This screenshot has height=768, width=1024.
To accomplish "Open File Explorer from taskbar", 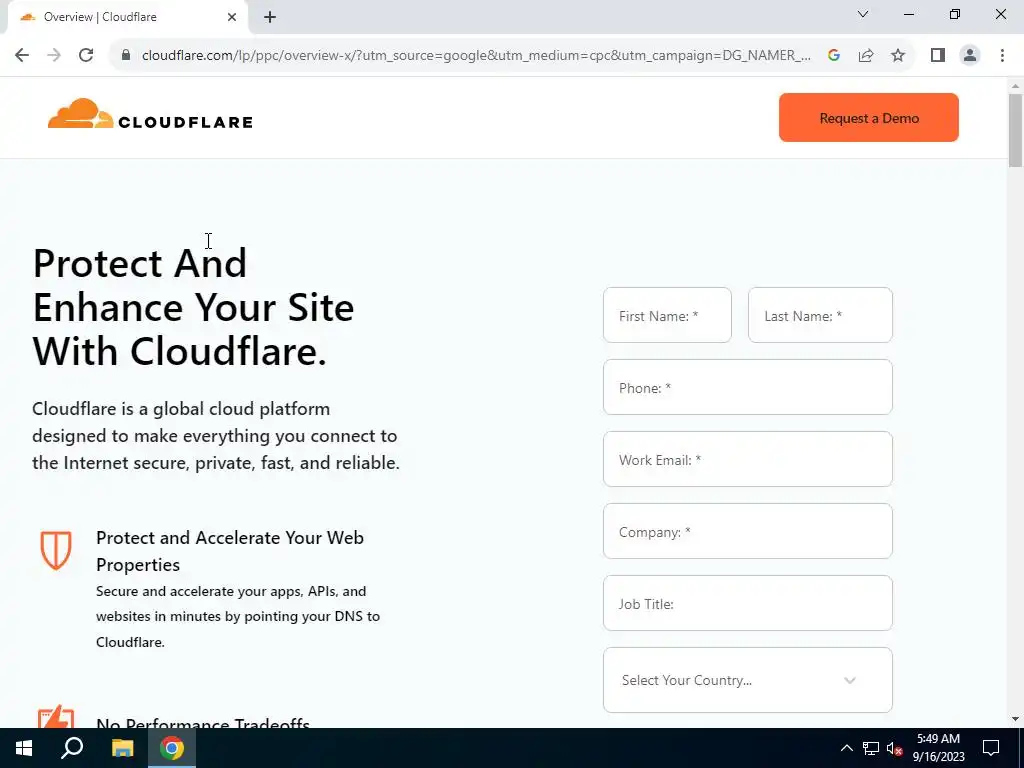I will click(122, 748).
